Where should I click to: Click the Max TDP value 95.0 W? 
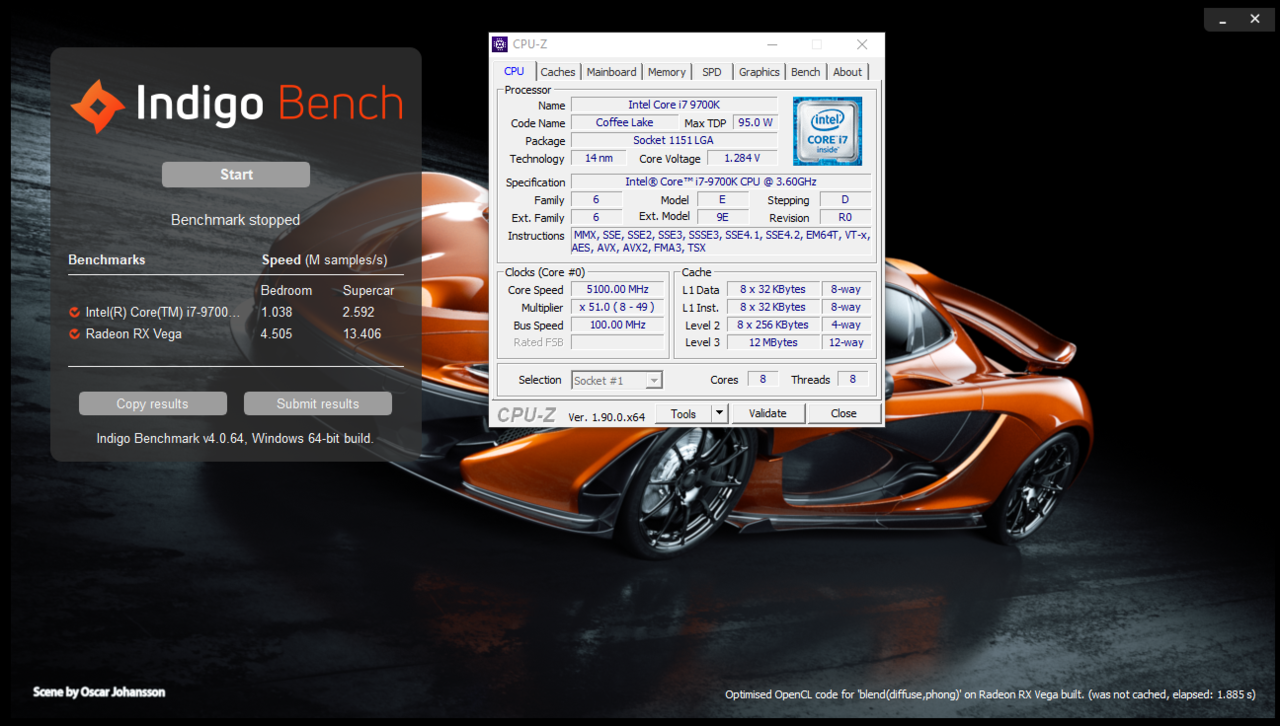pyautogui.click(x=755, y=123)
